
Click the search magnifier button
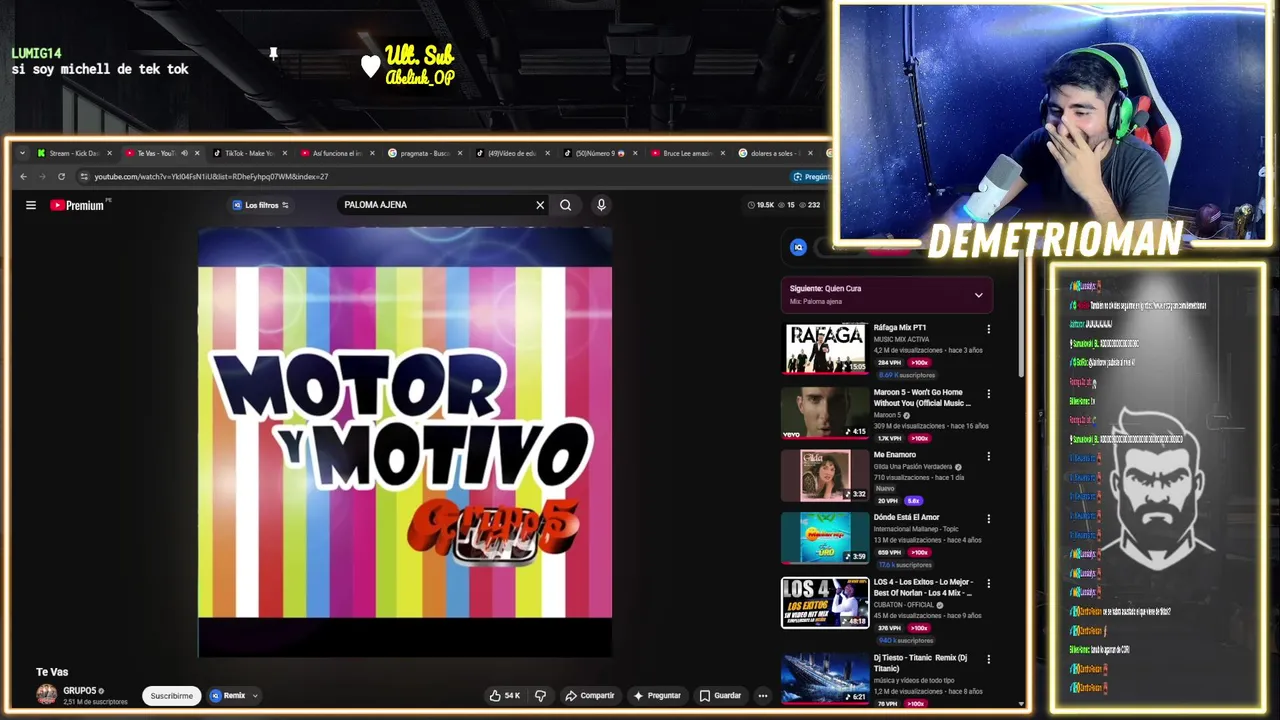pos(566,205)
